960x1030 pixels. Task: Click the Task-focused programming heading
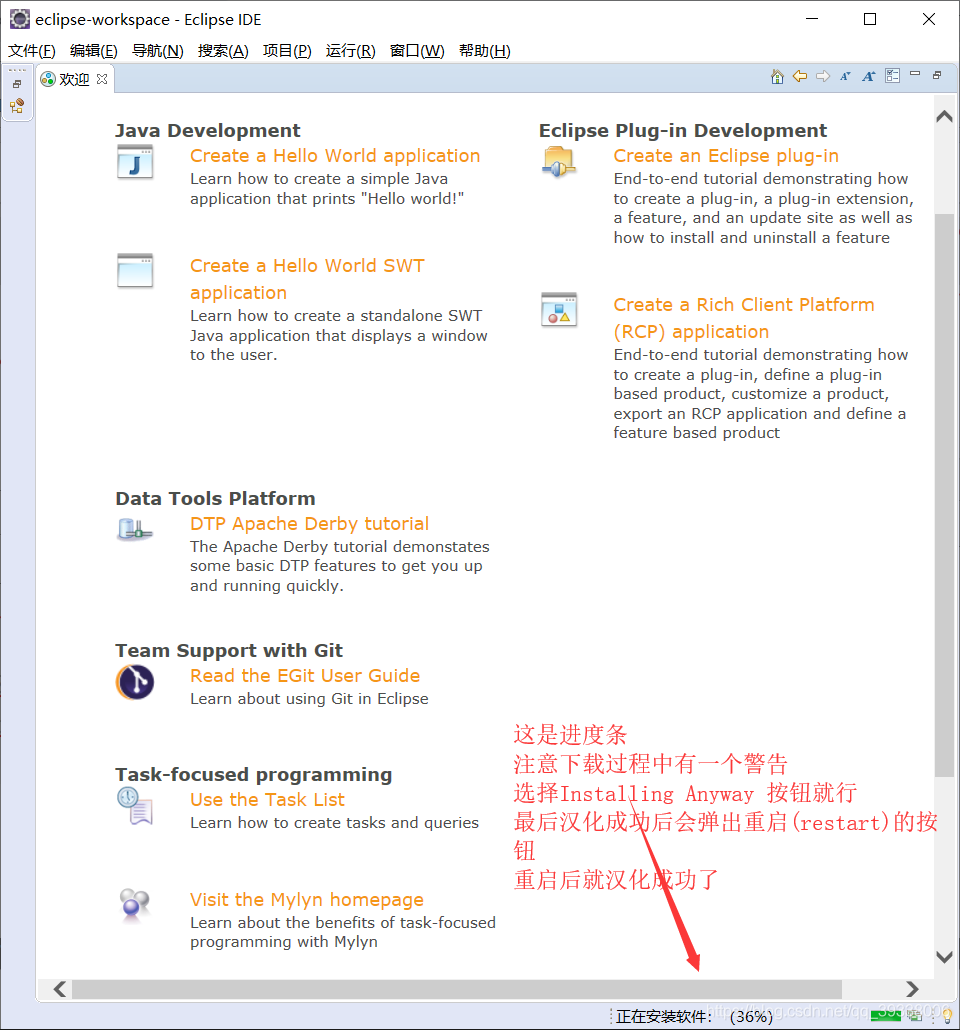(254, 774)
